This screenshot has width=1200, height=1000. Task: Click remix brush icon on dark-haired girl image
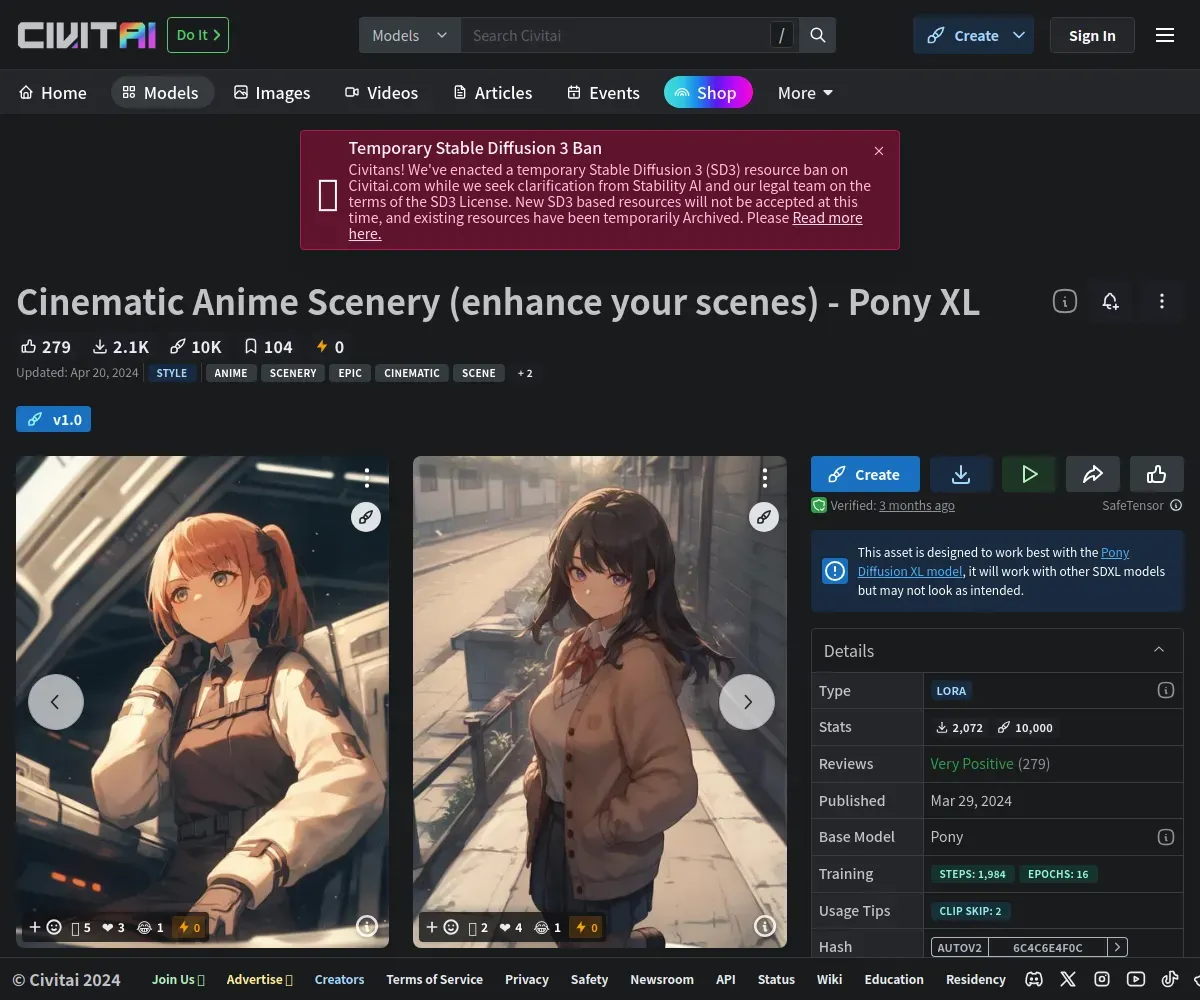click(x=764, y=517)
